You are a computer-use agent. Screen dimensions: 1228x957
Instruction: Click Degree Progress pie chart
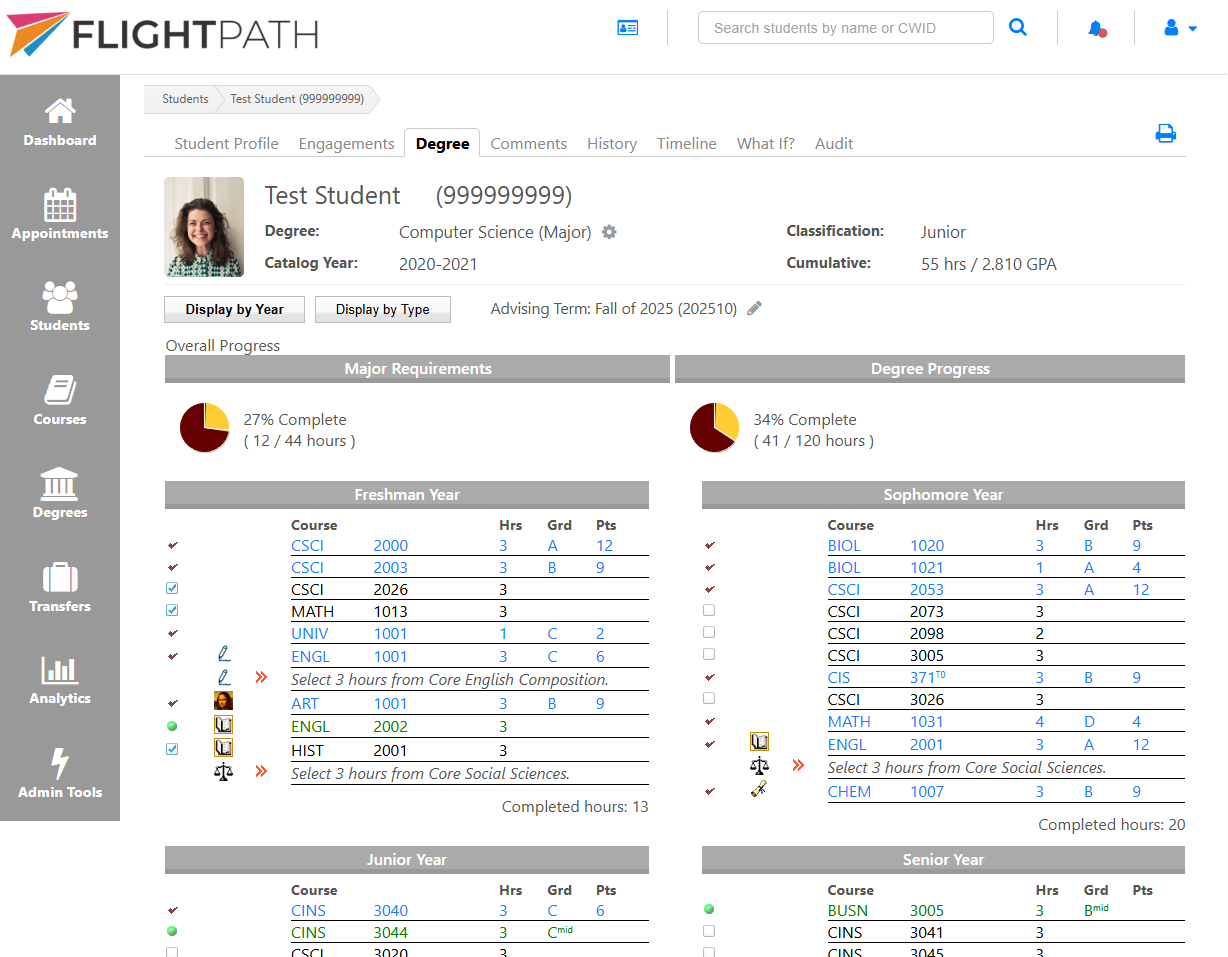click(x=715, y=427)
